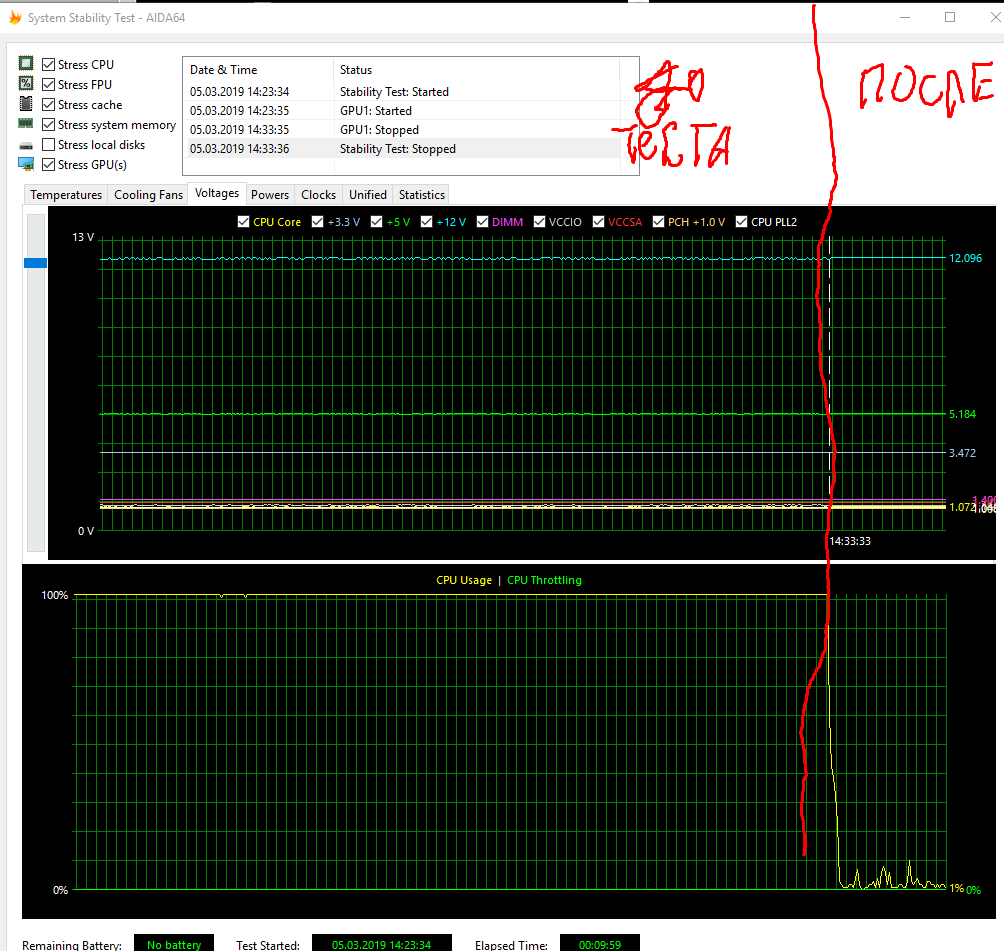
Task: Click the No battery status field
Action: coord(174,943)
